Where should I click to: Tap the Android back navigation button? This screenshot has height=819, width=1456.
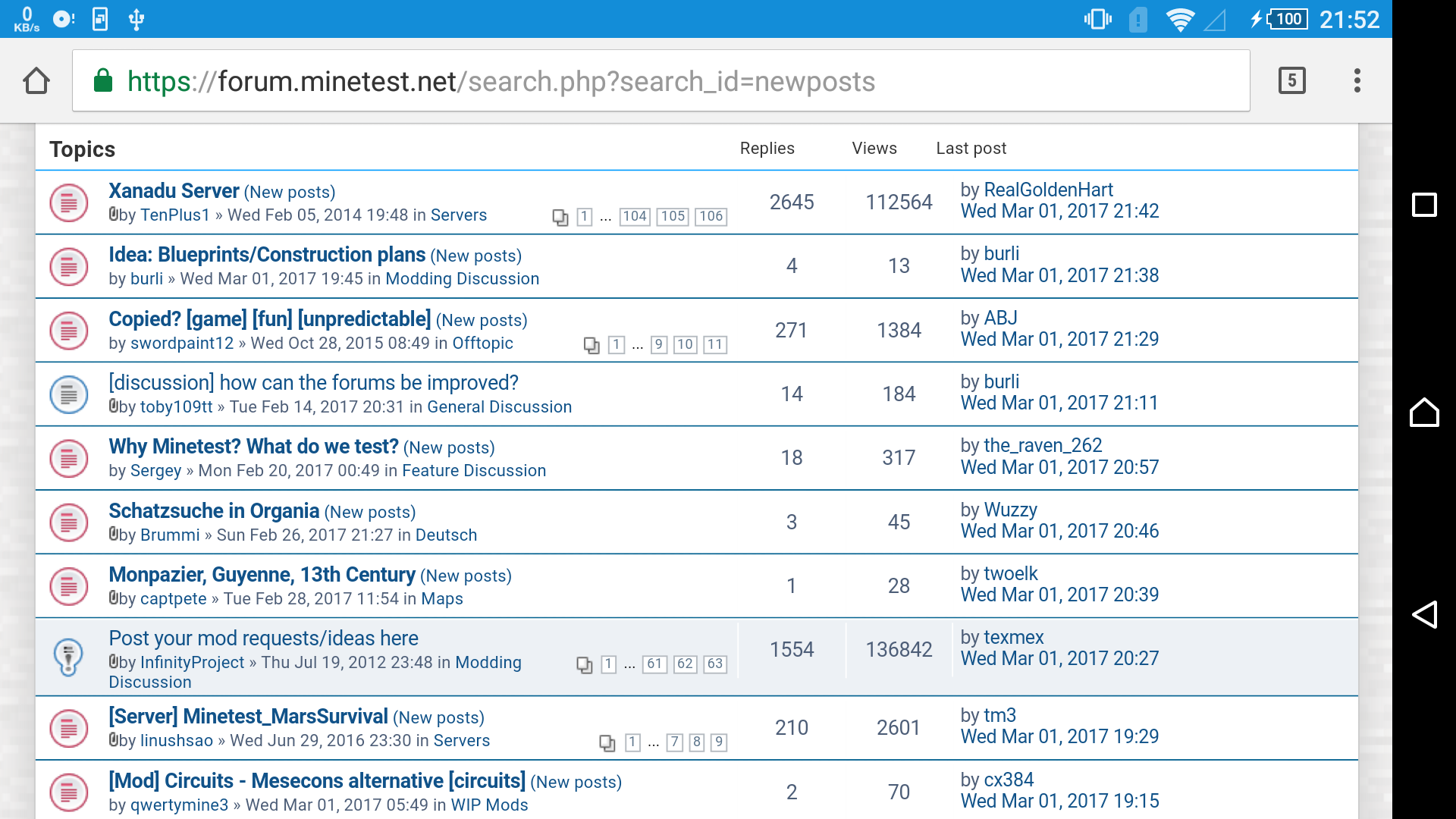pos(1425,615)
